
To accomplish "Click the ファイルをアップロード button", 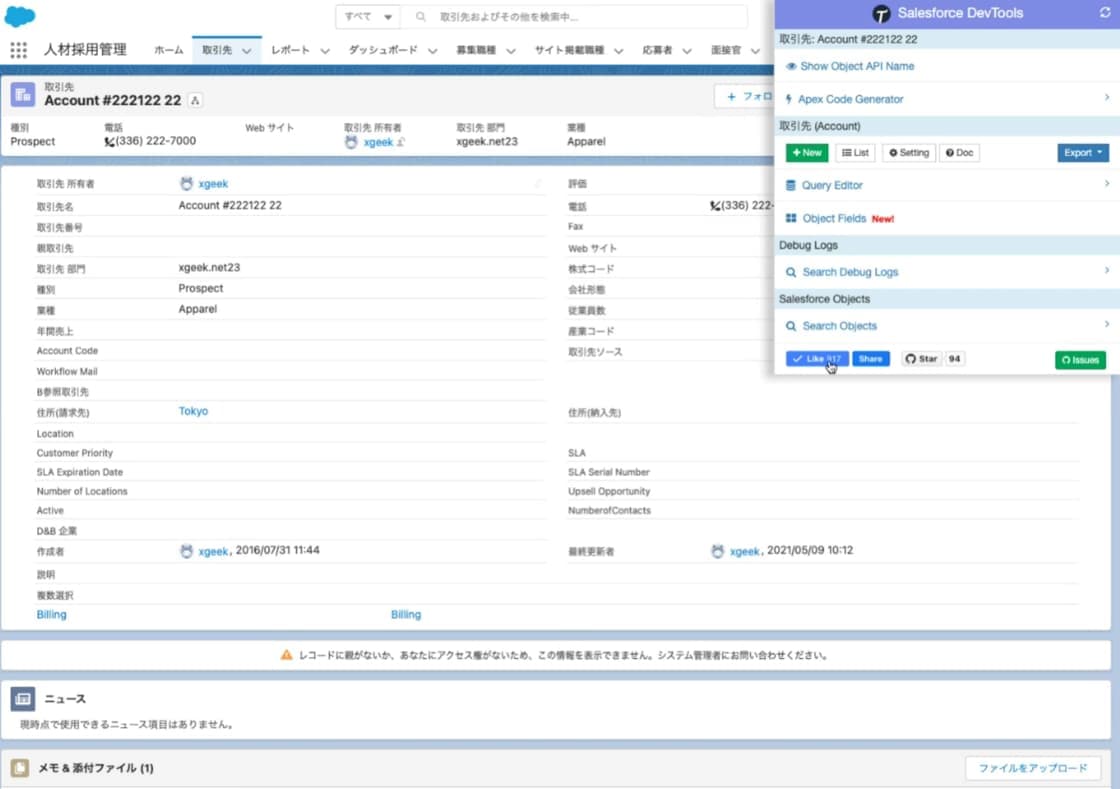I will 1033,768.
